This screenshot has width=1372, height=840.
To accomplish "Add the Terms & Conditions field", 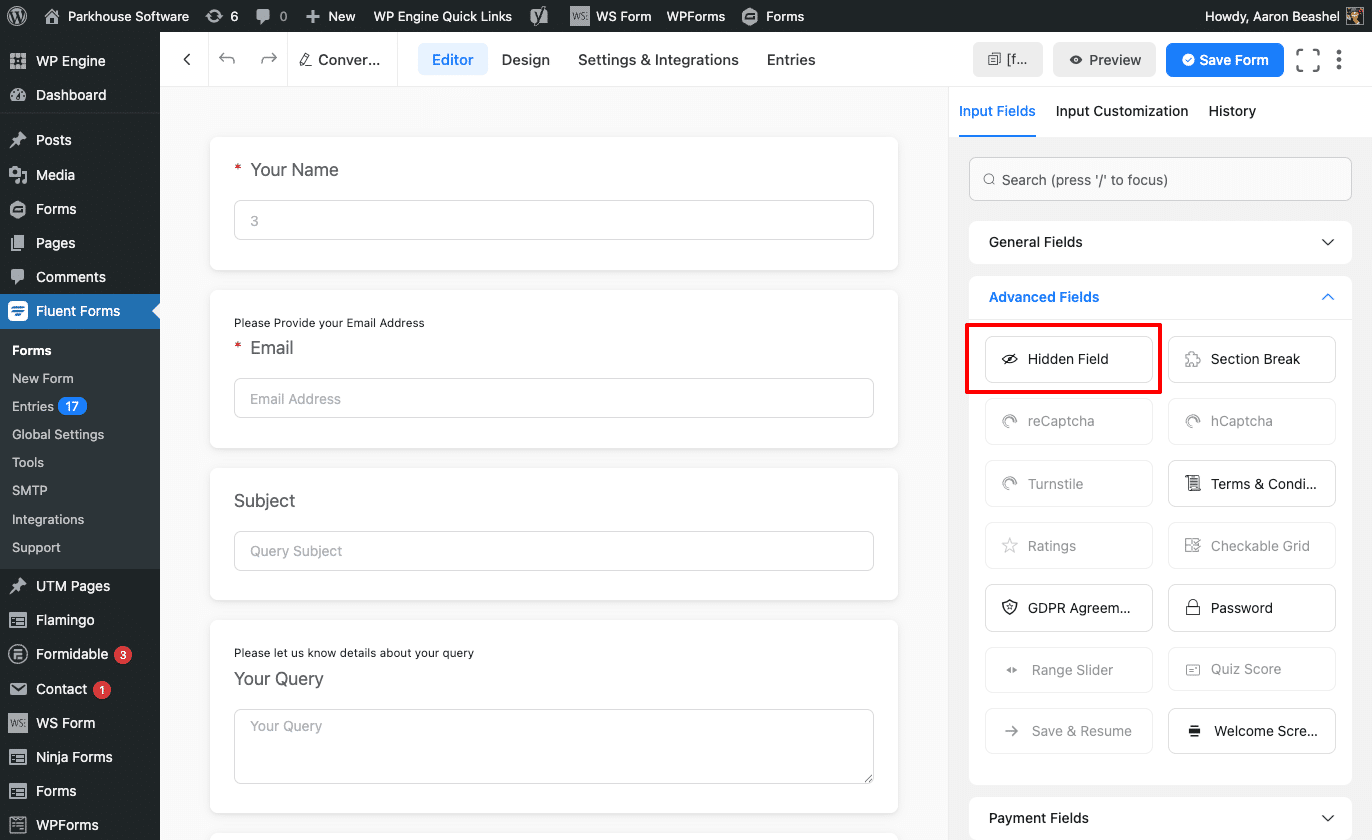I will 1251,484.
